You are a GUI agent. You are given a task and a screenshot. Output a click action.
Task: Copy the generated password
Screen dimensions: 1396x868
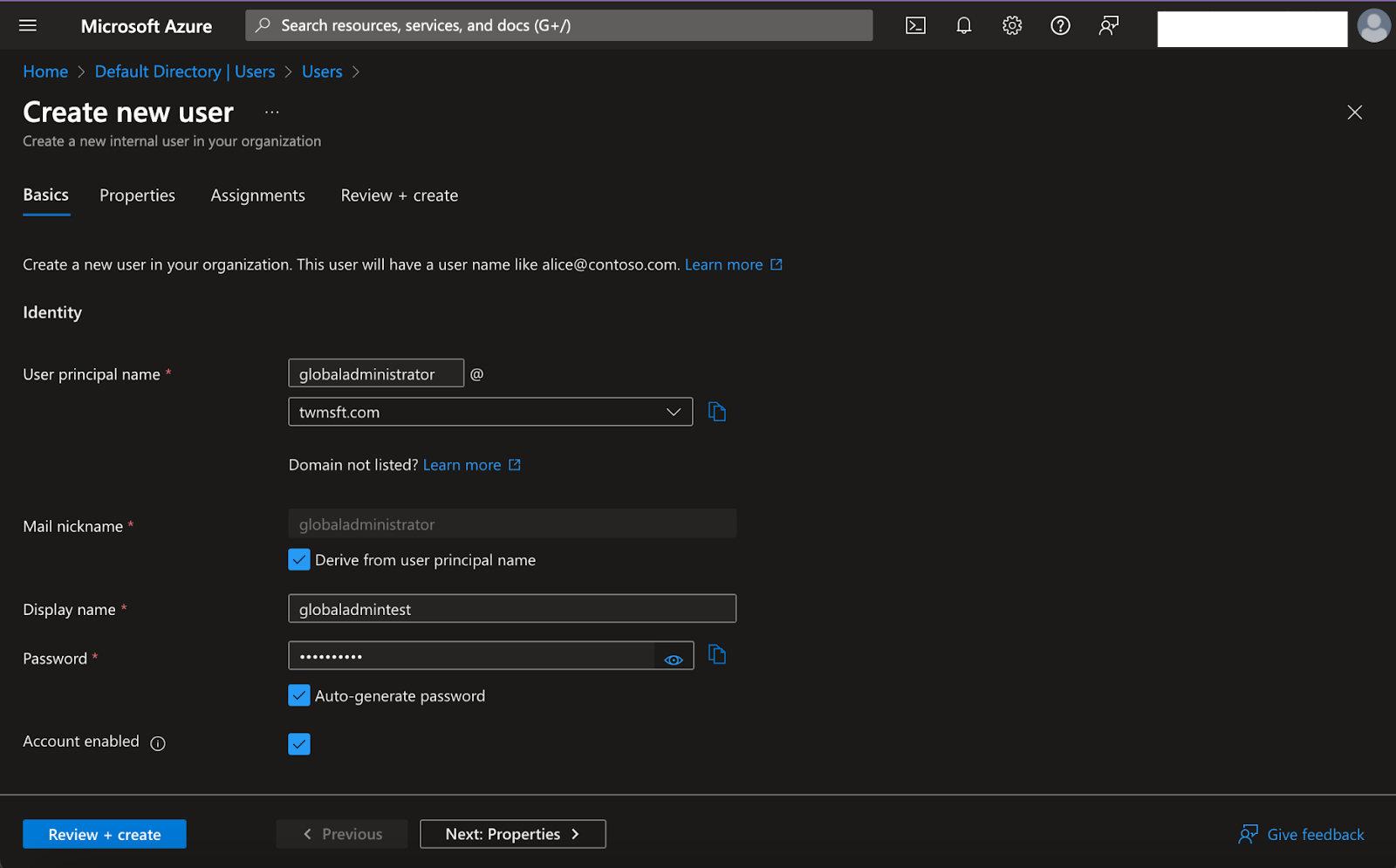coord(717,654)
